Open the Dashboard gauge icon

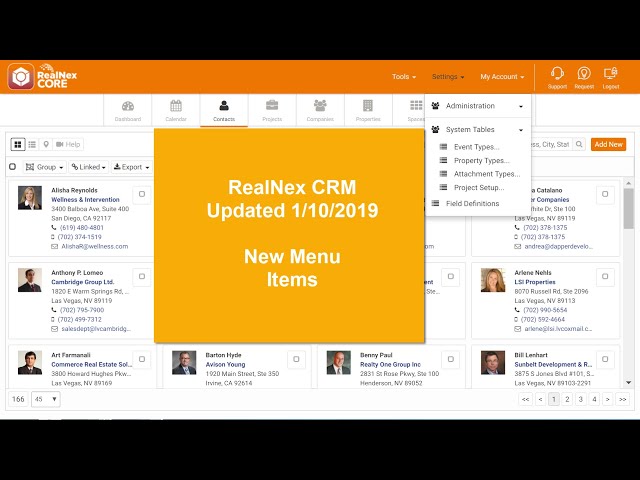pos(128,107)
